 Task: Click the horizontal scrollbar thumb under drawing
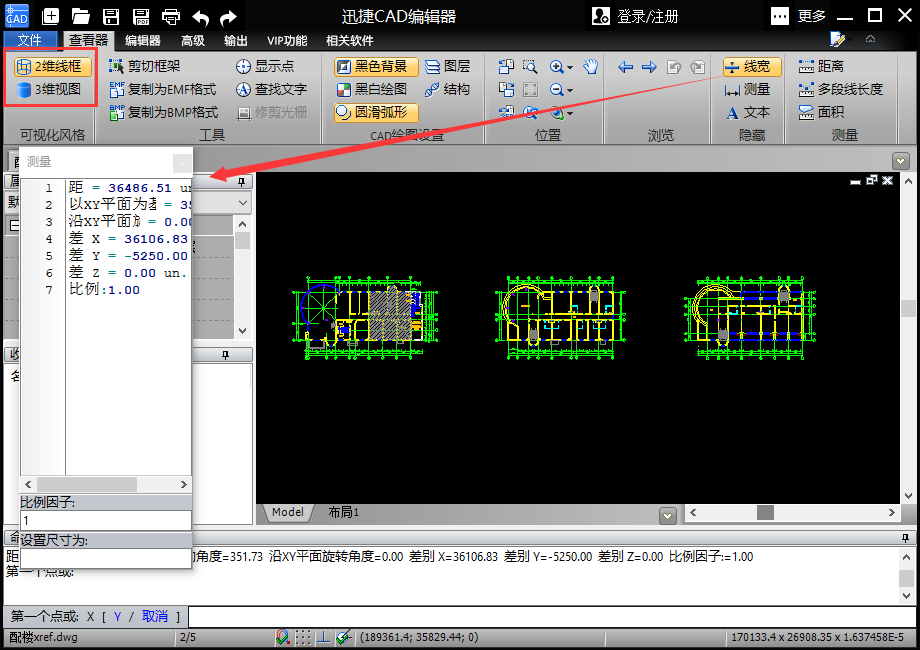(764, 512)
